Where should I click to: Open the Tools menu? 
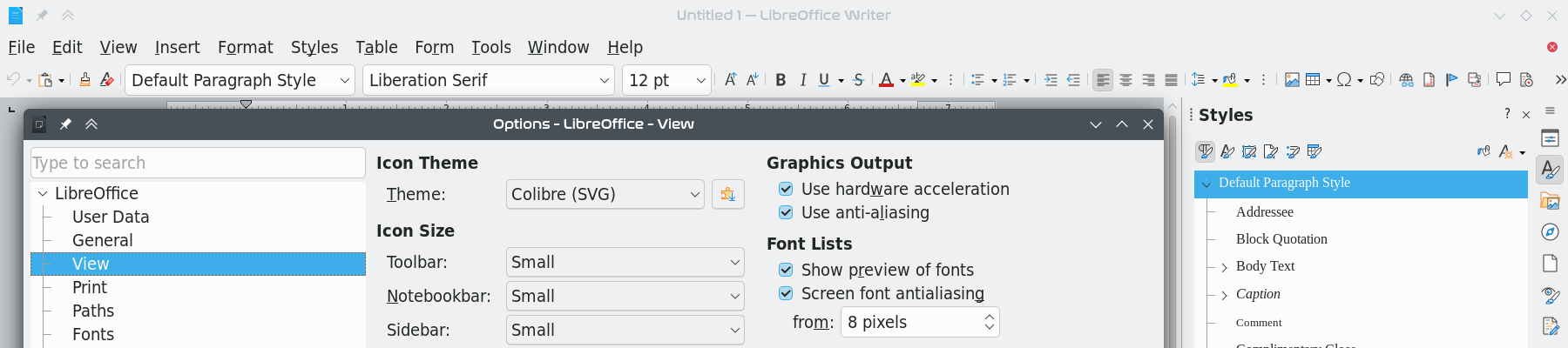tap(491, 47)
